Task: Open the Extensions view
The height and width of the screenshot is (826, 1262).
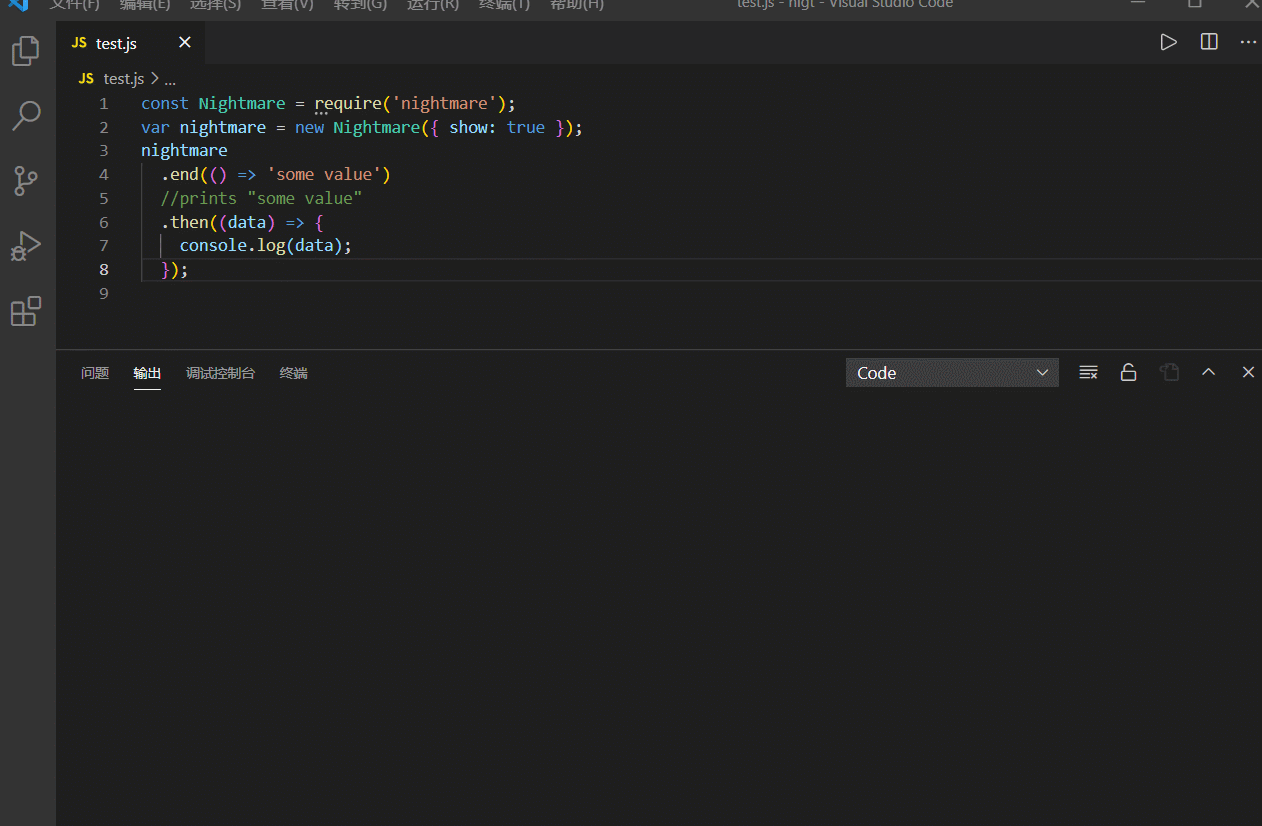Action: tap(26, 312)
